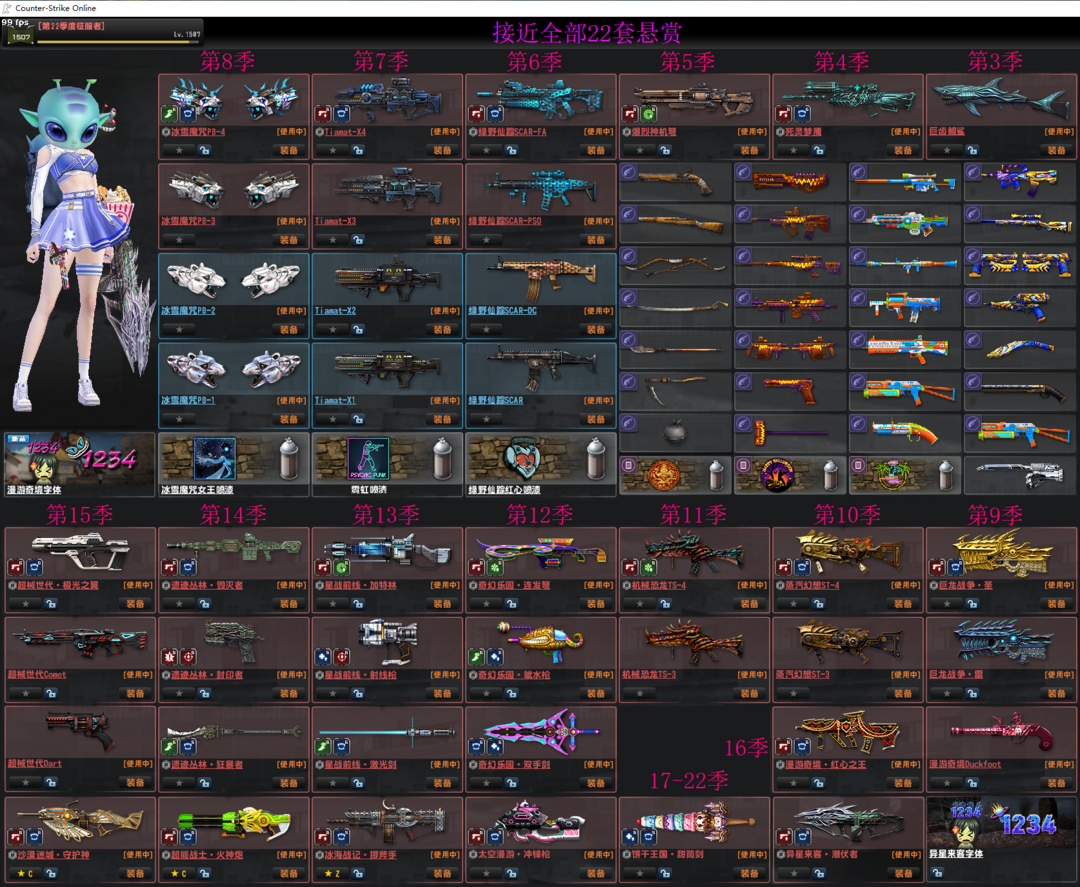Click 装备 button for 太空漫游·冲锋枪
Image resolution: width=1080 pixels, height=887 pixels.
click(x=596, y=873)
